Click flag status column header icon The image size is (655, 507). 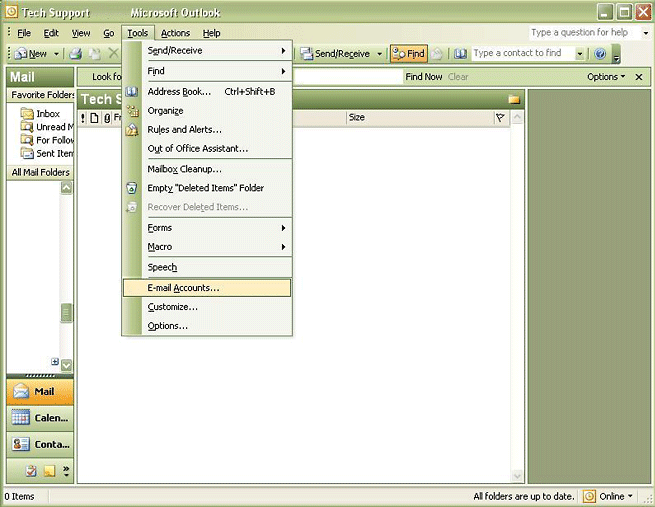click(x=500, y=118)
